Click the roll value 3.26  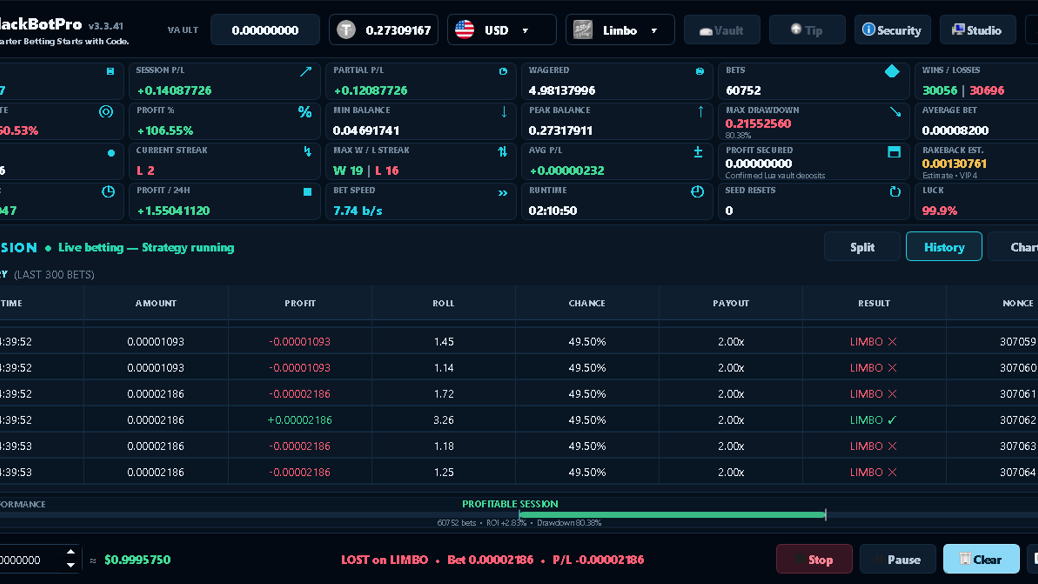444,420
